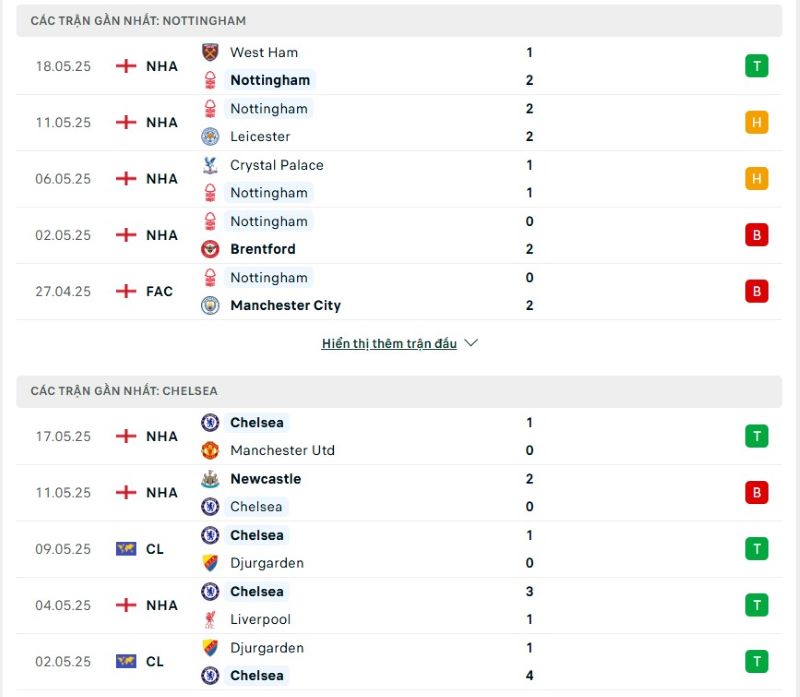Click the FAC competition label on 27.04.25
800x697 pixels.
159,291
